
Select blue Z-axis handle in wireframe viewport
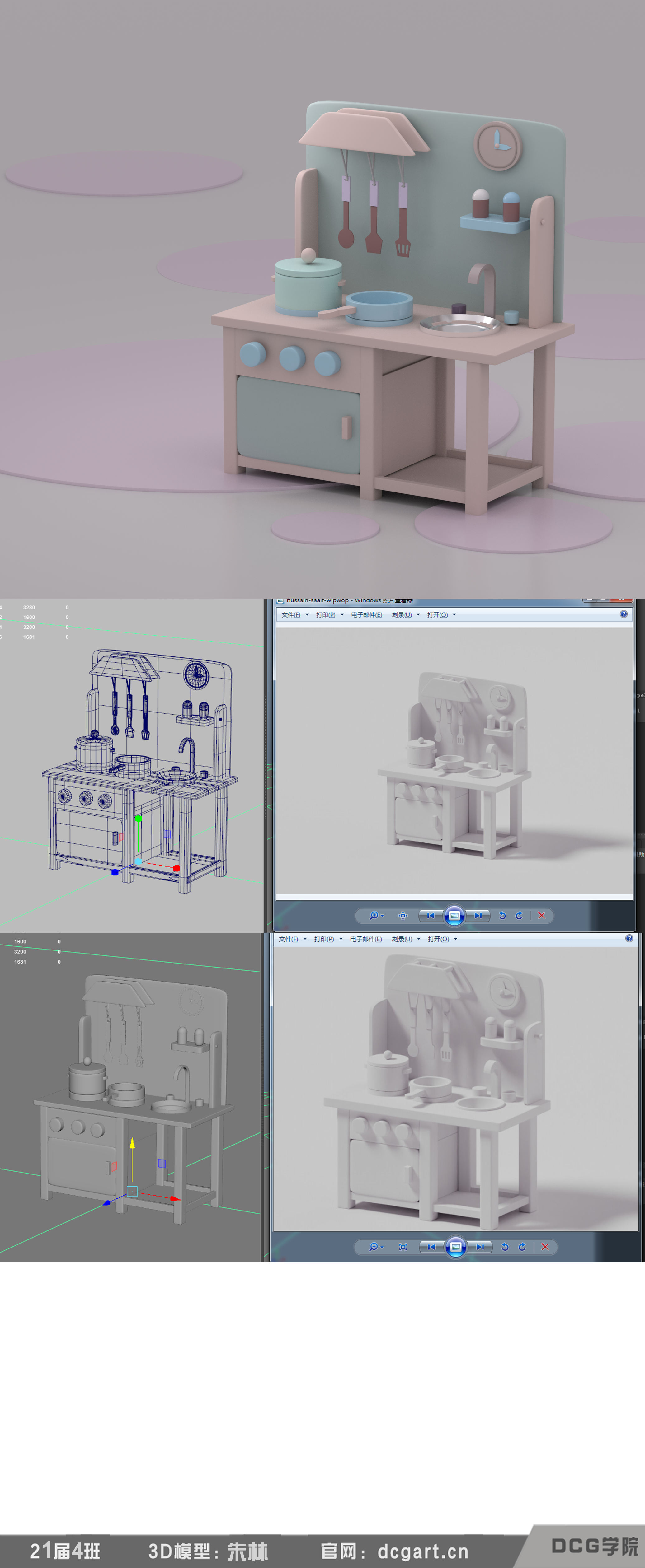pos(115,872)
